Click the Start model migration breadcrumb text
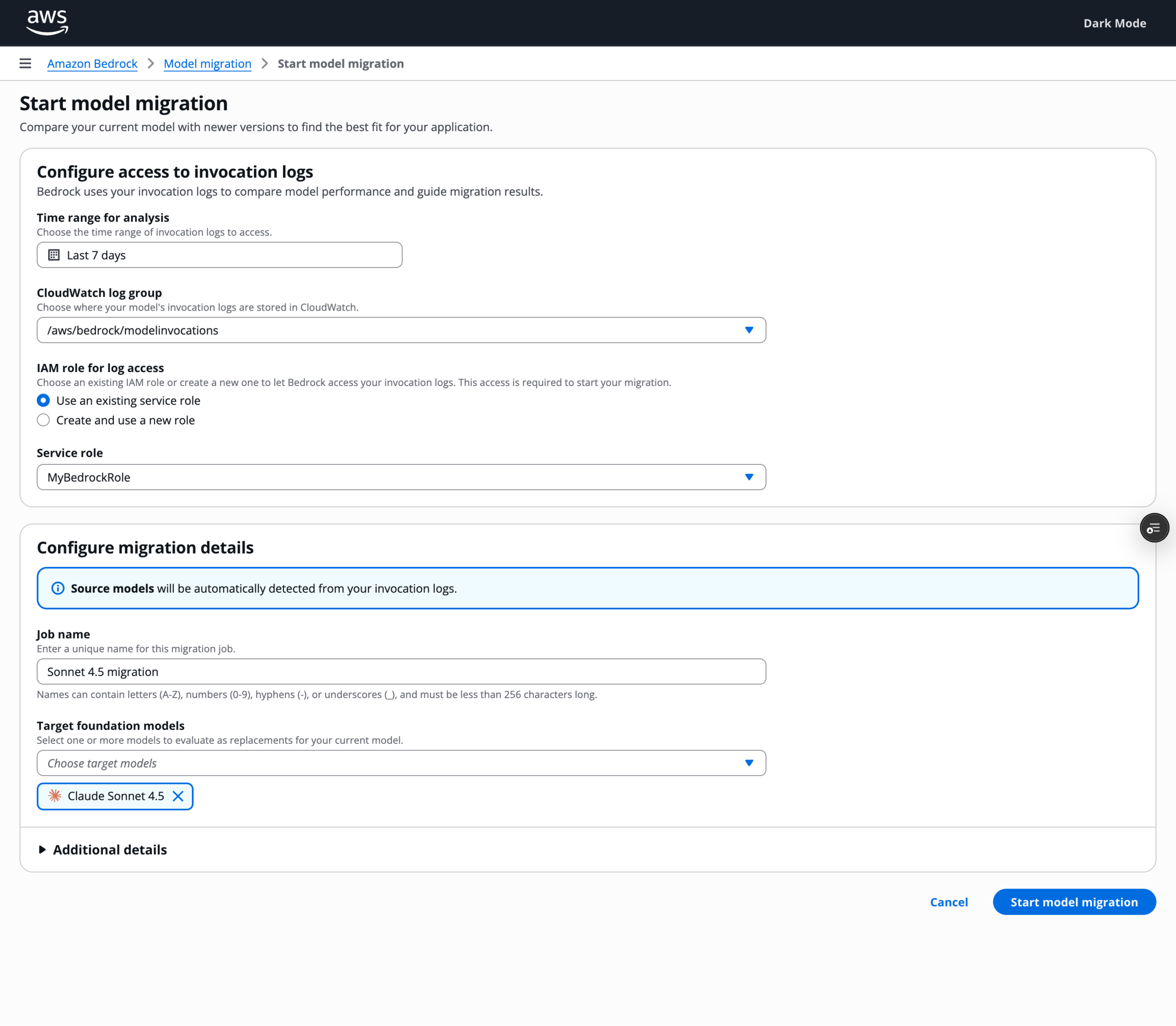 [x=341, y=63]
